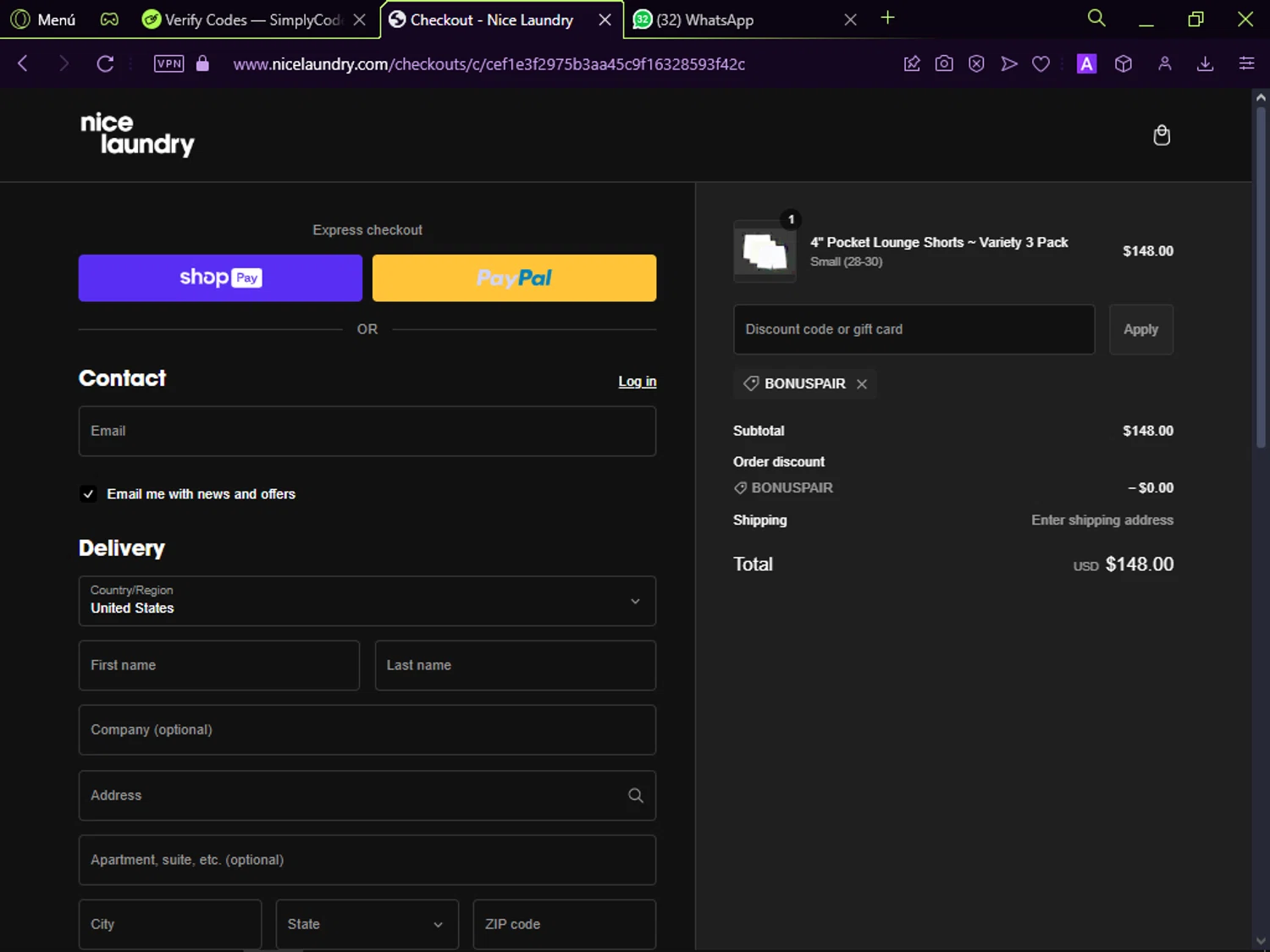
Task: Open the easy setup sliders icon
Action: pos(1246,63)
